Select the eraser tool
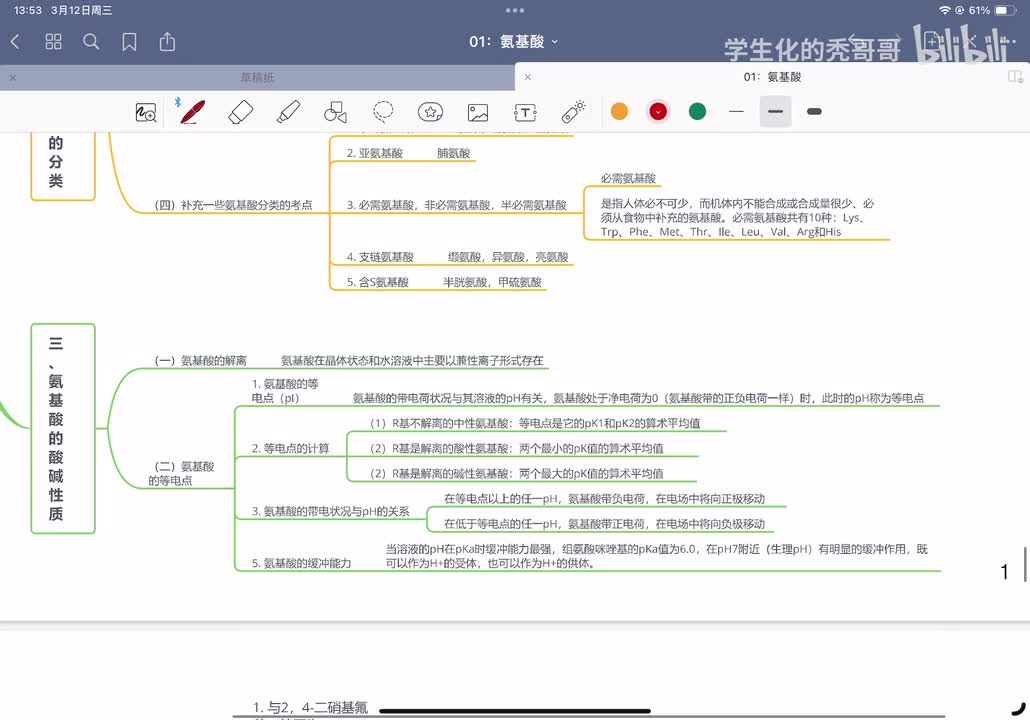The image size is (1030, 720). [x=240, y=112]
